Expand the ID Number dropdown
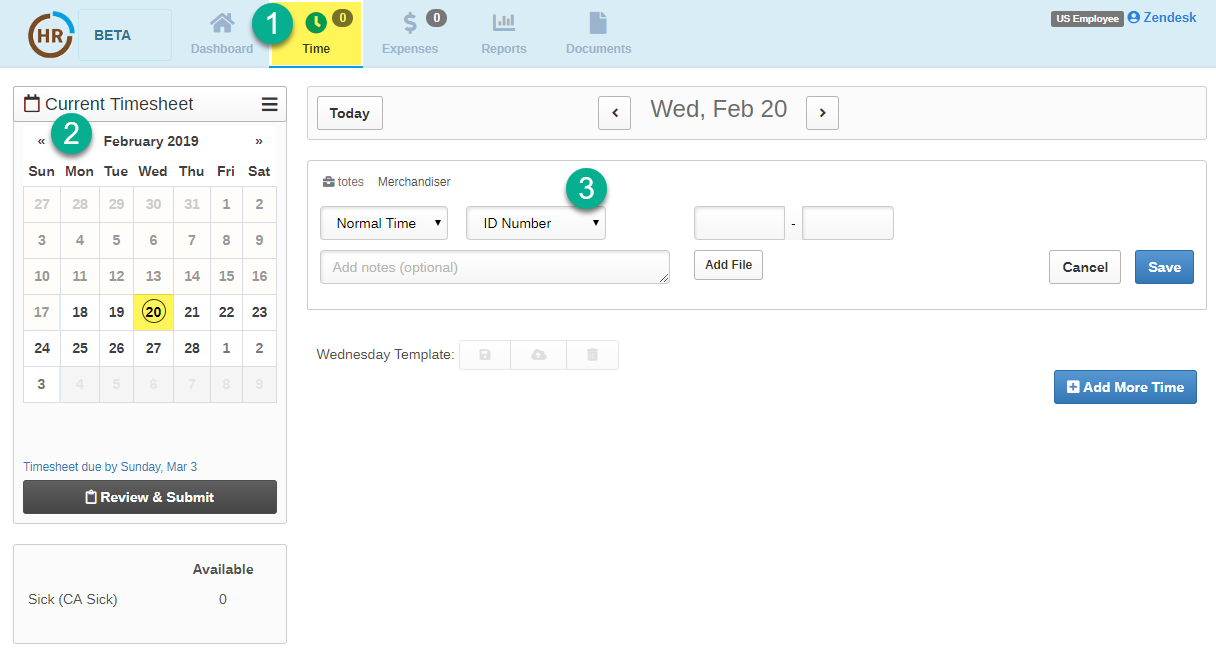This screenshot has width=1216, height=661. [x=536, y=223]
